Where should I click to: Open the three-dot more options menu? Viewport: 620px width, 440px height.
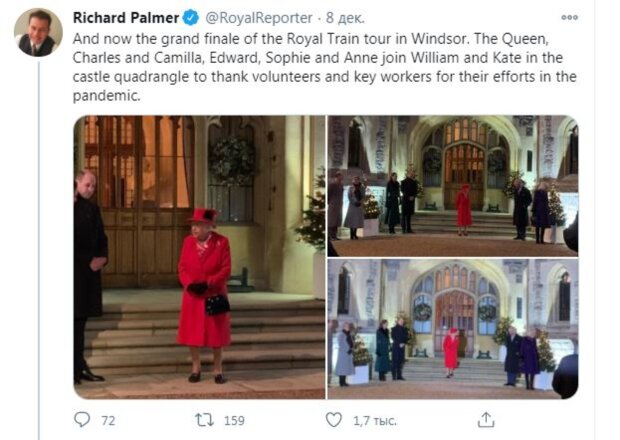tap(569, 17)
